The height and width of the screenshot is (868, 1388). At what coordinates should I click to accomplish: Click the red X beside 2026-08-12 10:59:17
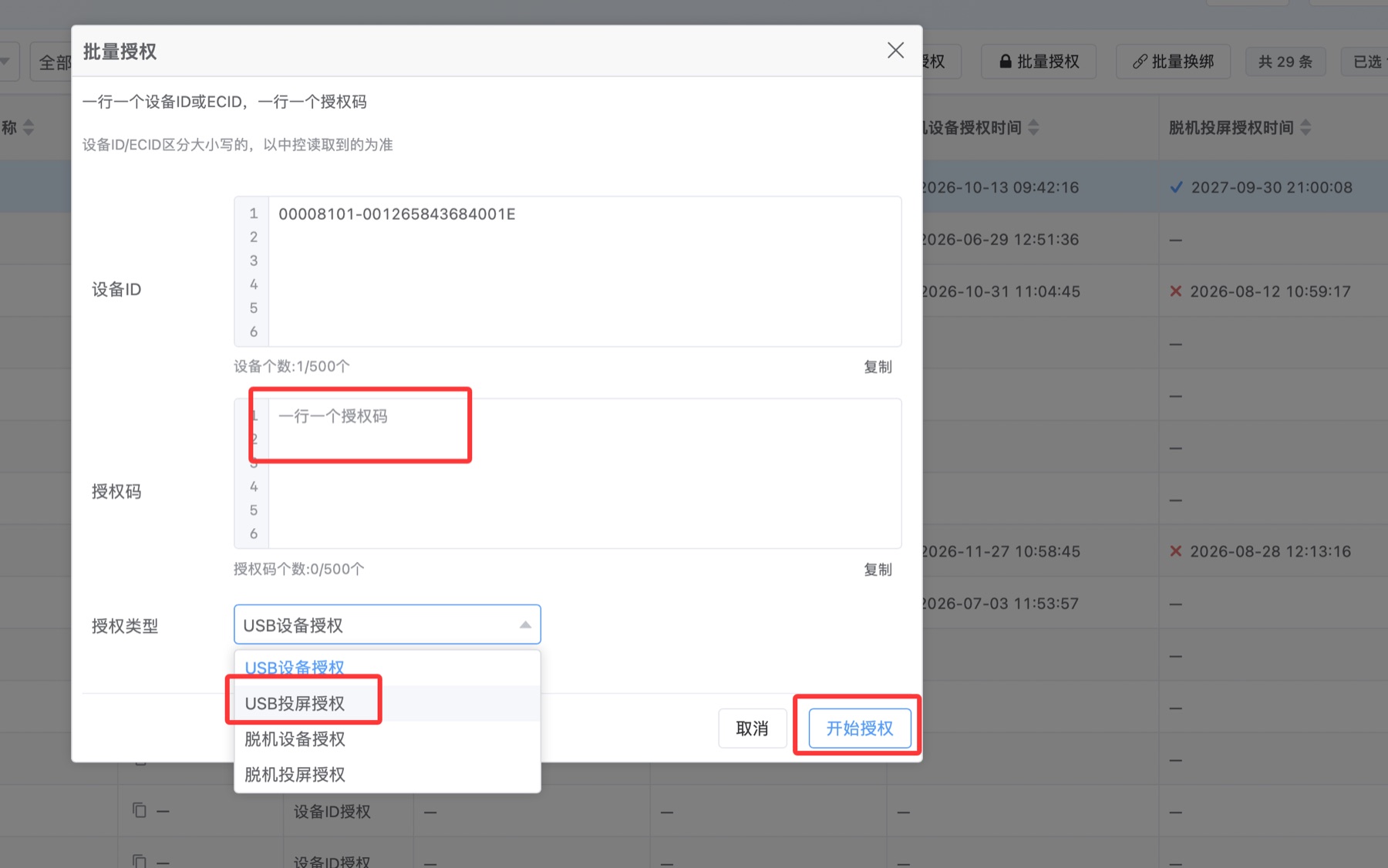[x=1176, y=291]
